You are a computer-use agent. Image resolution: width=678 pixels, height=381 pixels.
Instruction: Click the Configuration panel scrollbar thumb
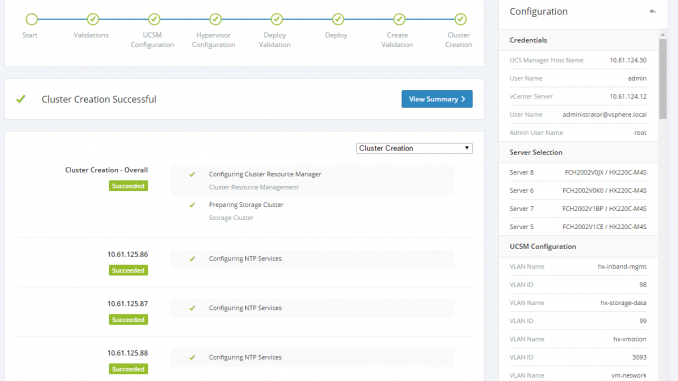[662, 79]
